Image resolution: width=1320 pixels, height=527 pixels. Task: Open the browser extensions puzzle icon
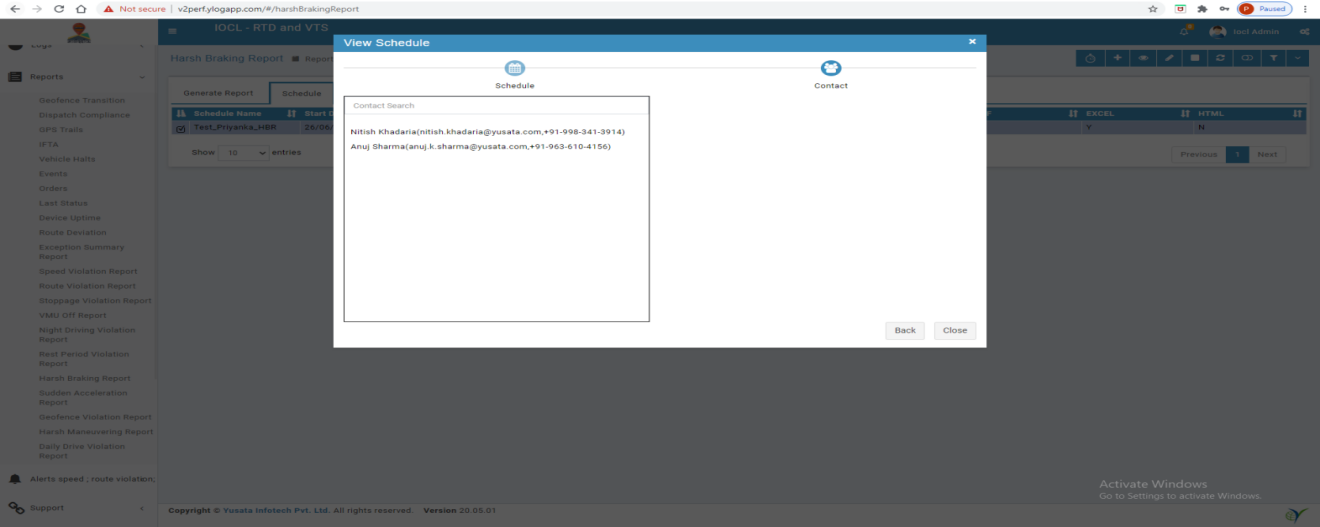[x=1201, y=8]
